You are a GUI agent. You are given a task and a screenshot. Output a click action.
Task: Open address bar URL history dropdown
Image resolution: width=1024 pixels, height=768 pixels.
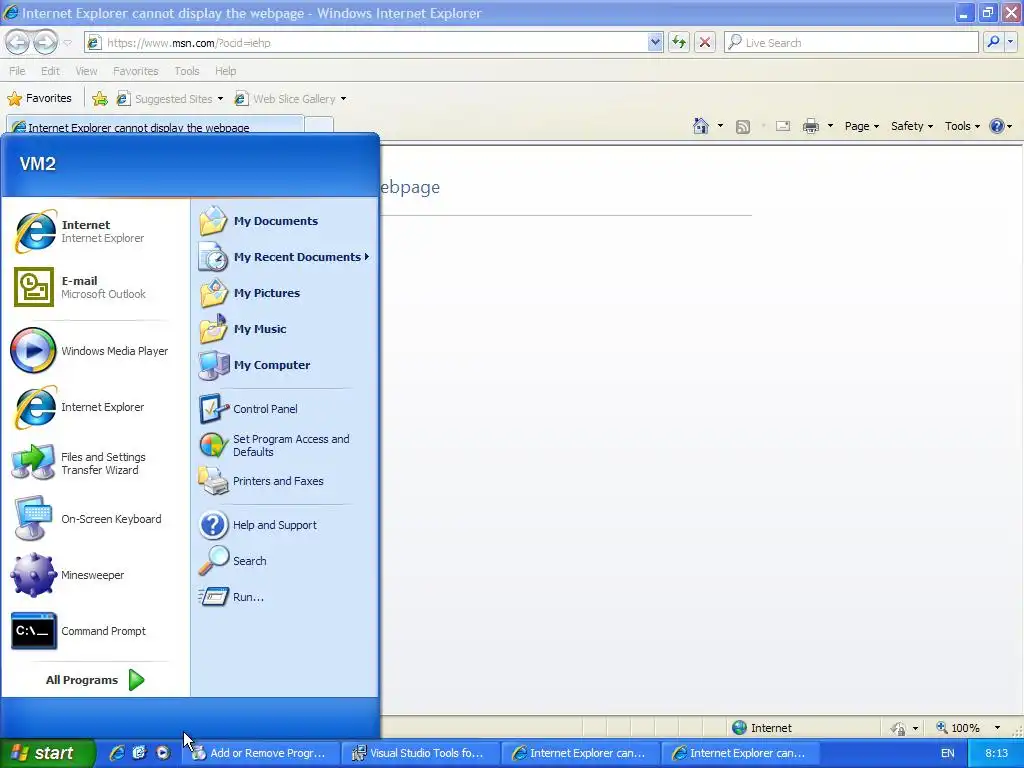click(655, 42)
